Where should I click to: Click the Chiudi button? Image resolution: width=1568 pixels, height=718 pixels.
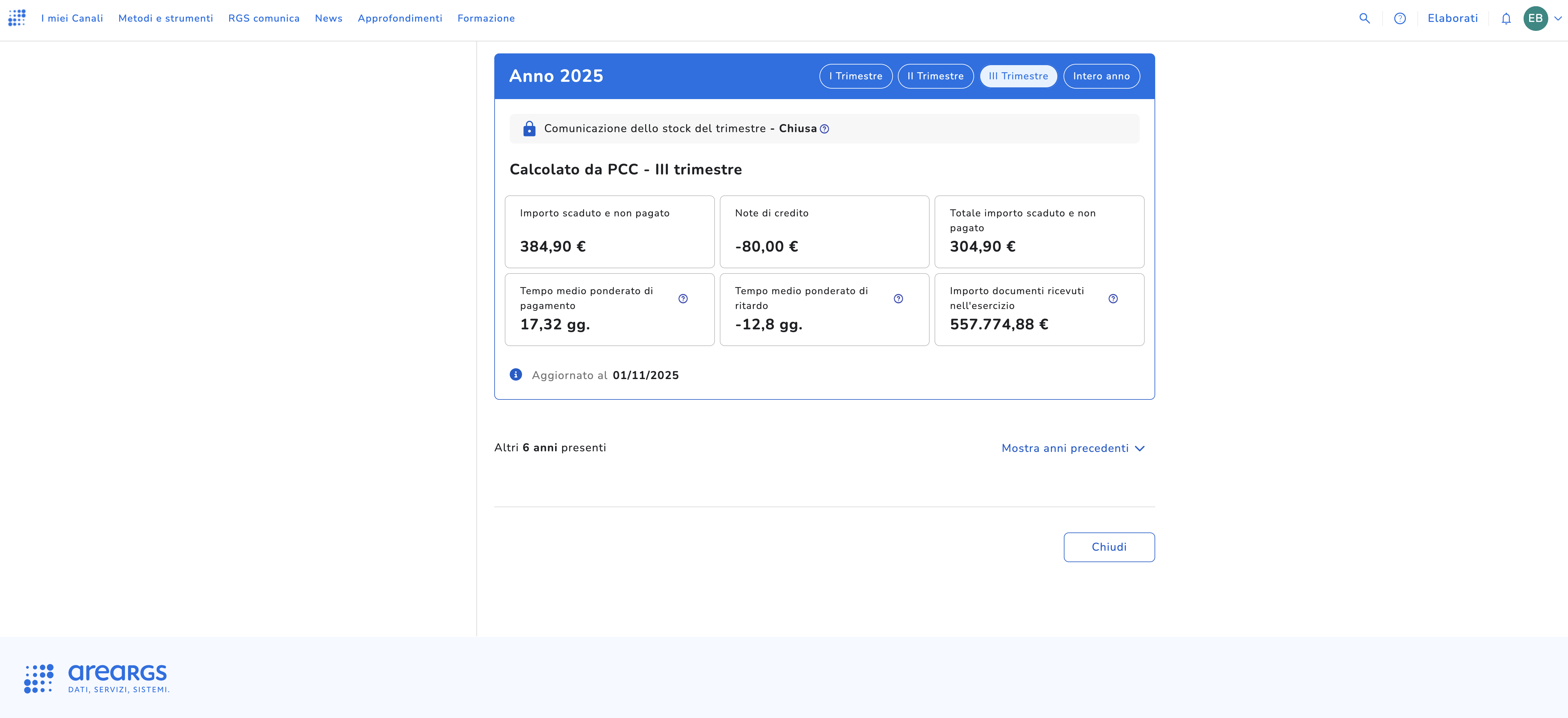coord(1109,547)
